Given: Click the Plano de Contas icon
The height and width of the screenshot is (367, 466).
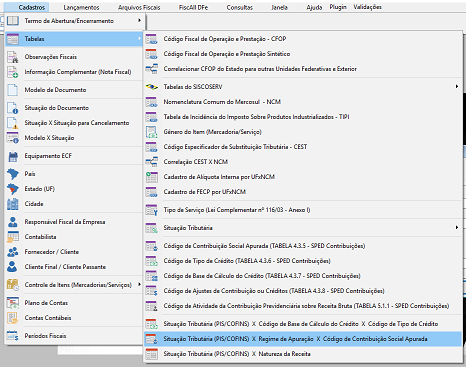Looking at the screenshot, I should 13,303.
